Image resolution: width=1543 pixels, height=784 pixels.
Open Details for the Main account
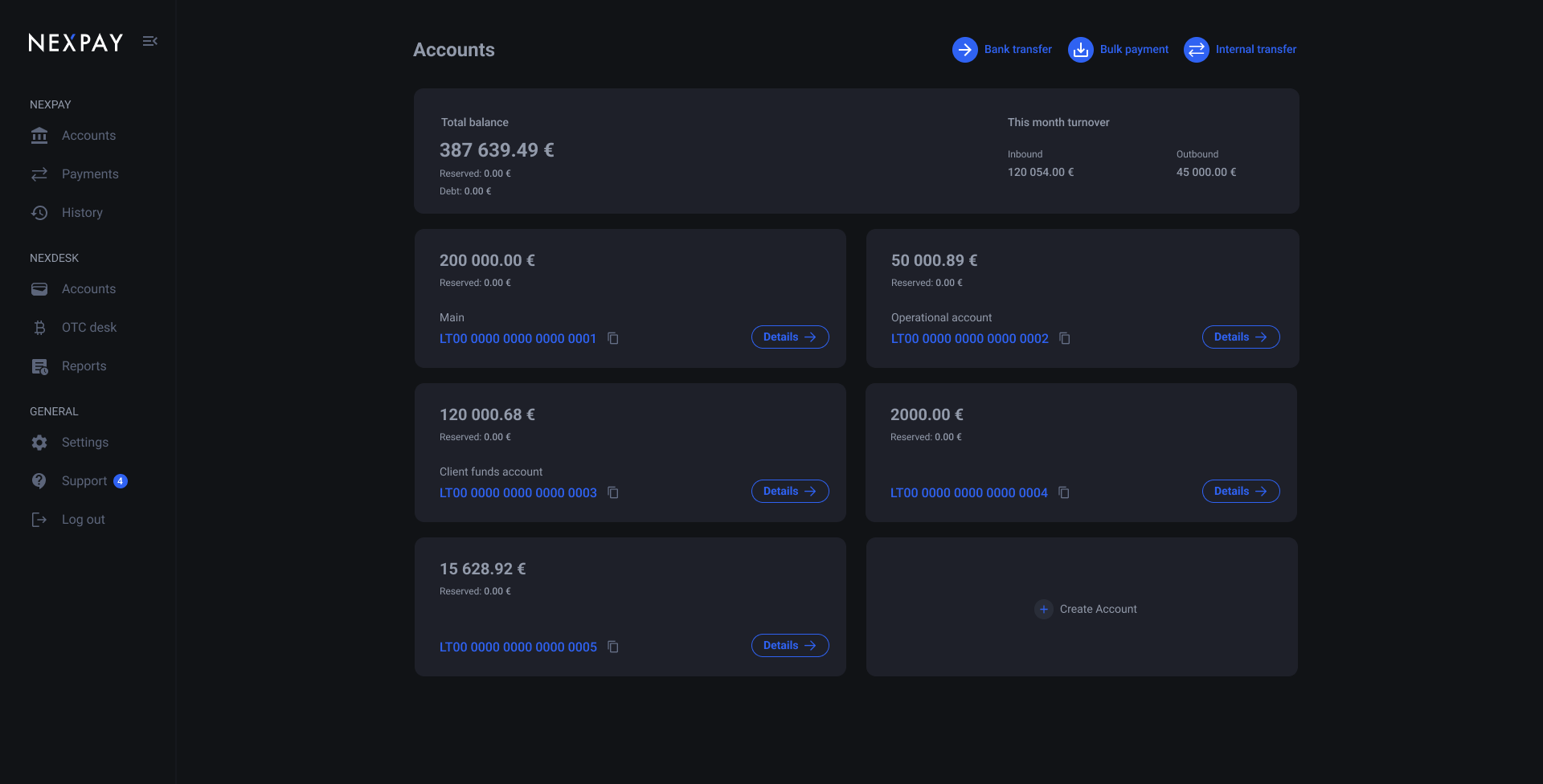[x=790, y=337]
